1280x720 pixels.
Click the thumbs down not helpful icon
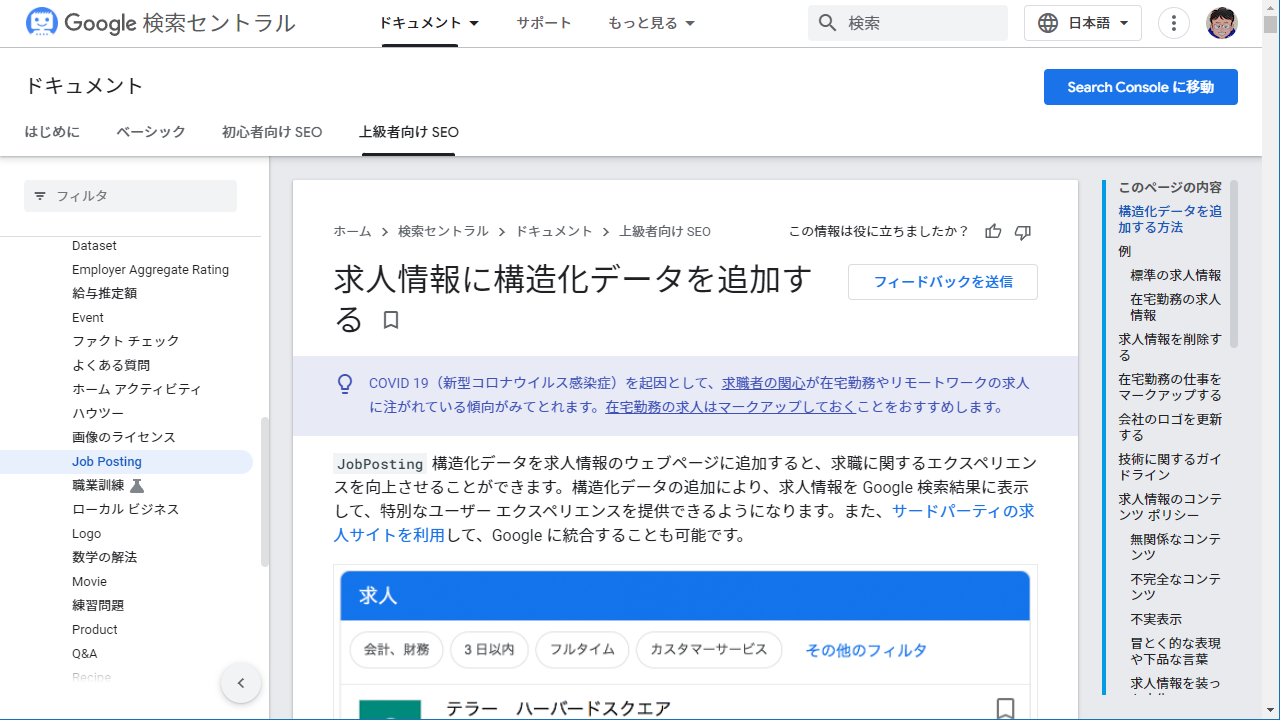pos(1023,232)
